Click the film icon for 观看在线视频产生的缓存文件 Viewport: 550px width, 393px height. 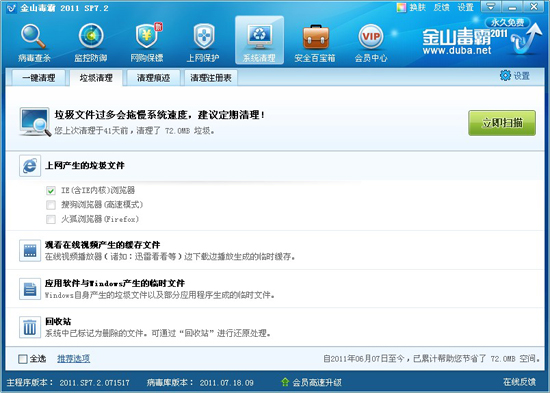(30, 251)
